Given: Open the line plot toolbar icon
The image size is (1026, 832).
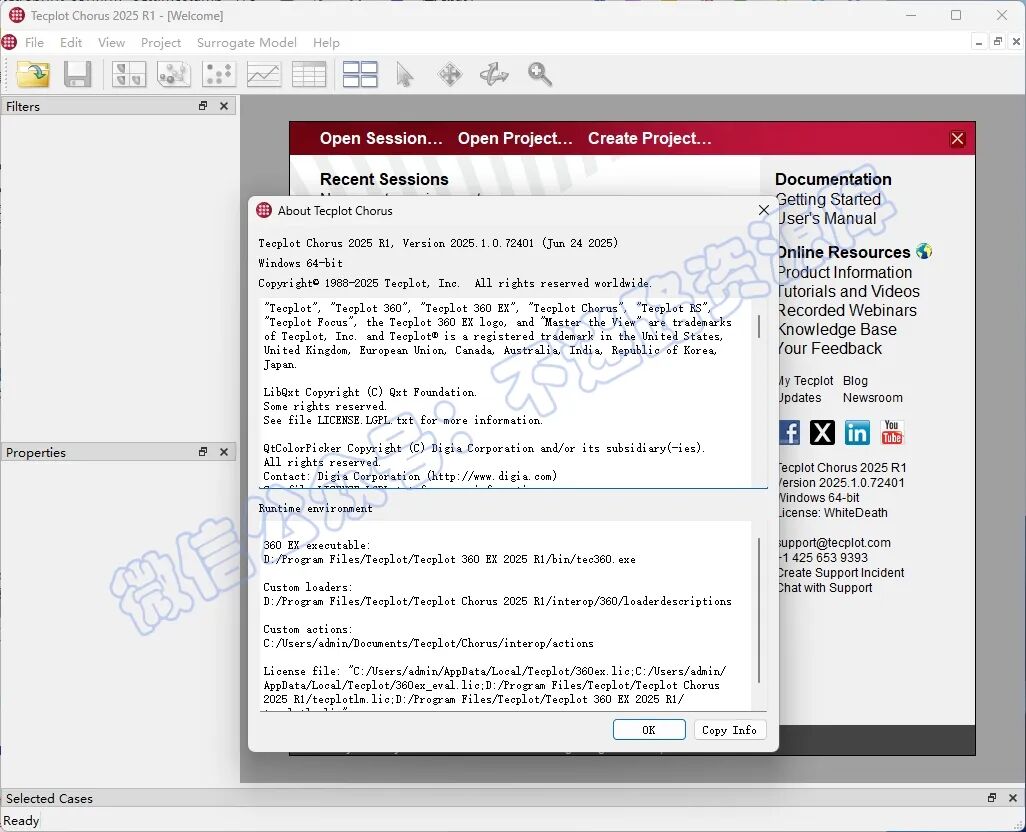Looking at the screenshot, I should pos(264,74).
